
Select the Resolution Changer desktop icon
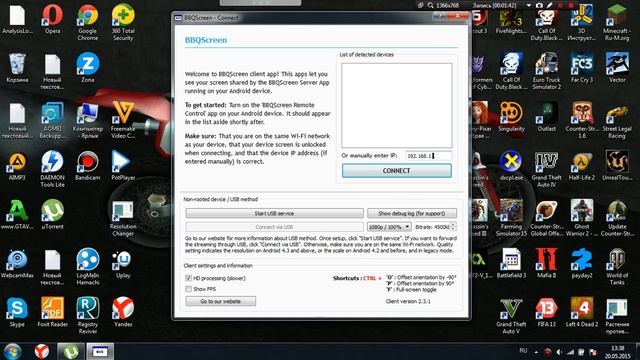(123, 218)
